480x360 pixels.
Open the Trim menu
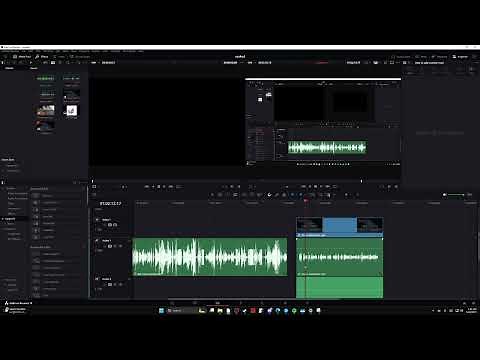point(38,51)
